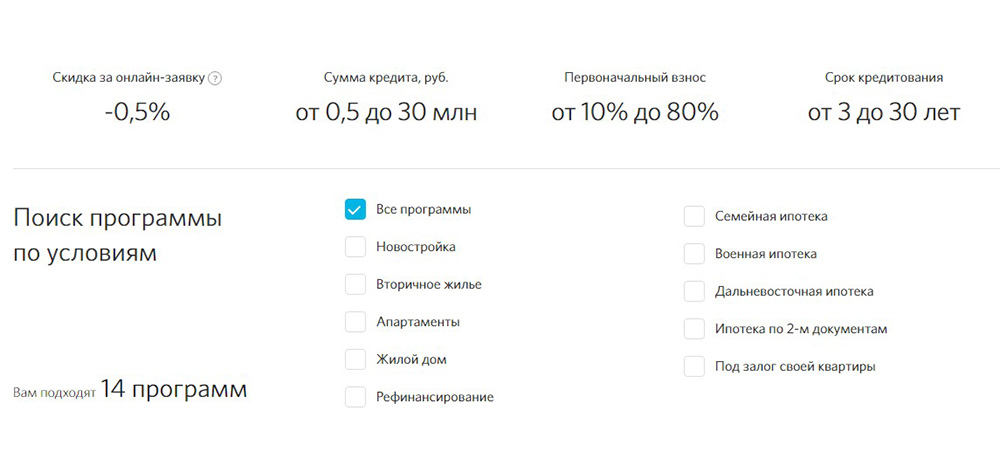
Task: Enable the Семейная ипотека checkbox
Action: (x=694, y=216)
